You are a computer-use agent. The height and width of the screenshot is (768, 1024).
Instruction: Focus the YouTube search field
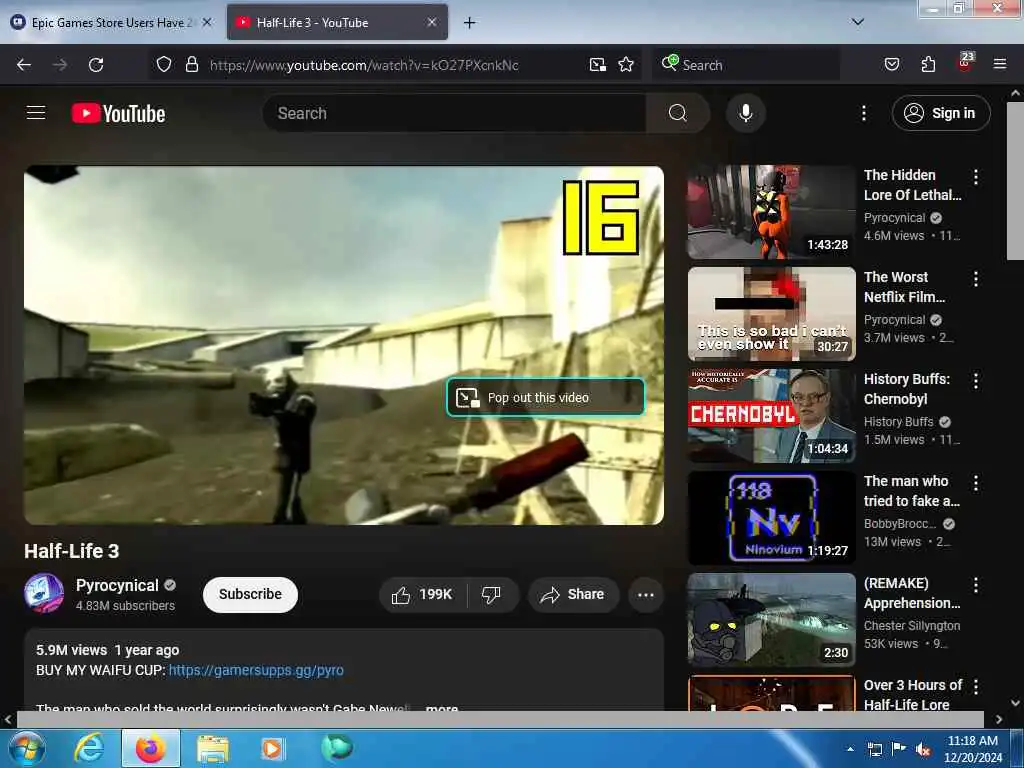coord(455,113)
